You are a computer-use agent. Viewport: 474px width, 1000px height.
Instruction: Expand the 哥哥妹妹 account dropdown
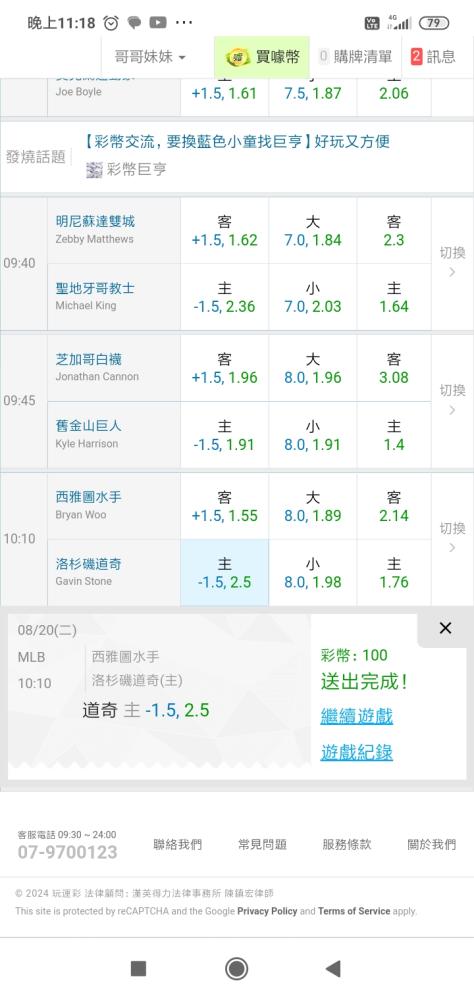pos(150,57)
